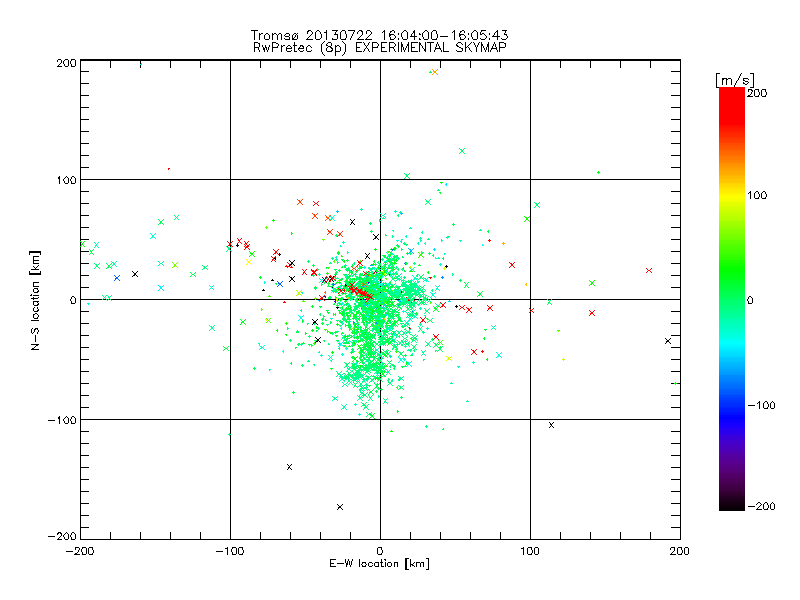Click the x-axis tick label '-200'
Screen dimensions: 800x600
click(x=80, y=551)
